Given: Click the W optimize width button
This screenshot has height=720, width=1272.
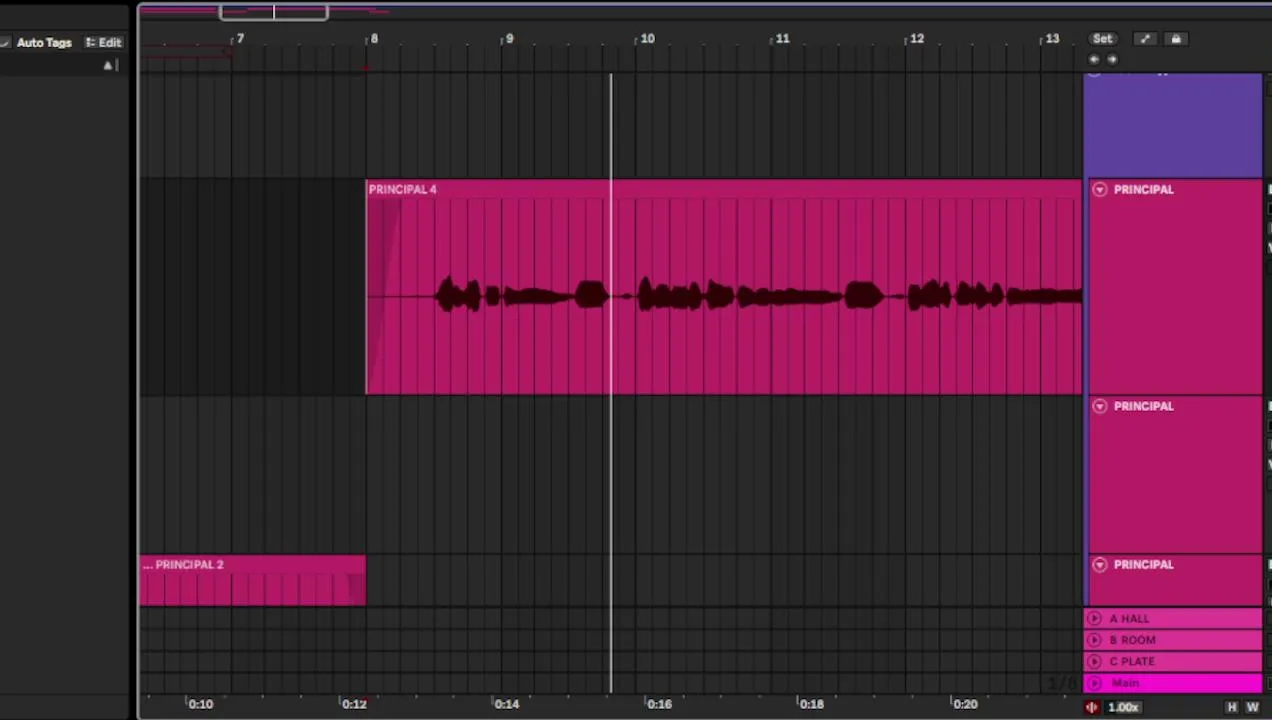Looking at the screenshot, I should 1252,707.
